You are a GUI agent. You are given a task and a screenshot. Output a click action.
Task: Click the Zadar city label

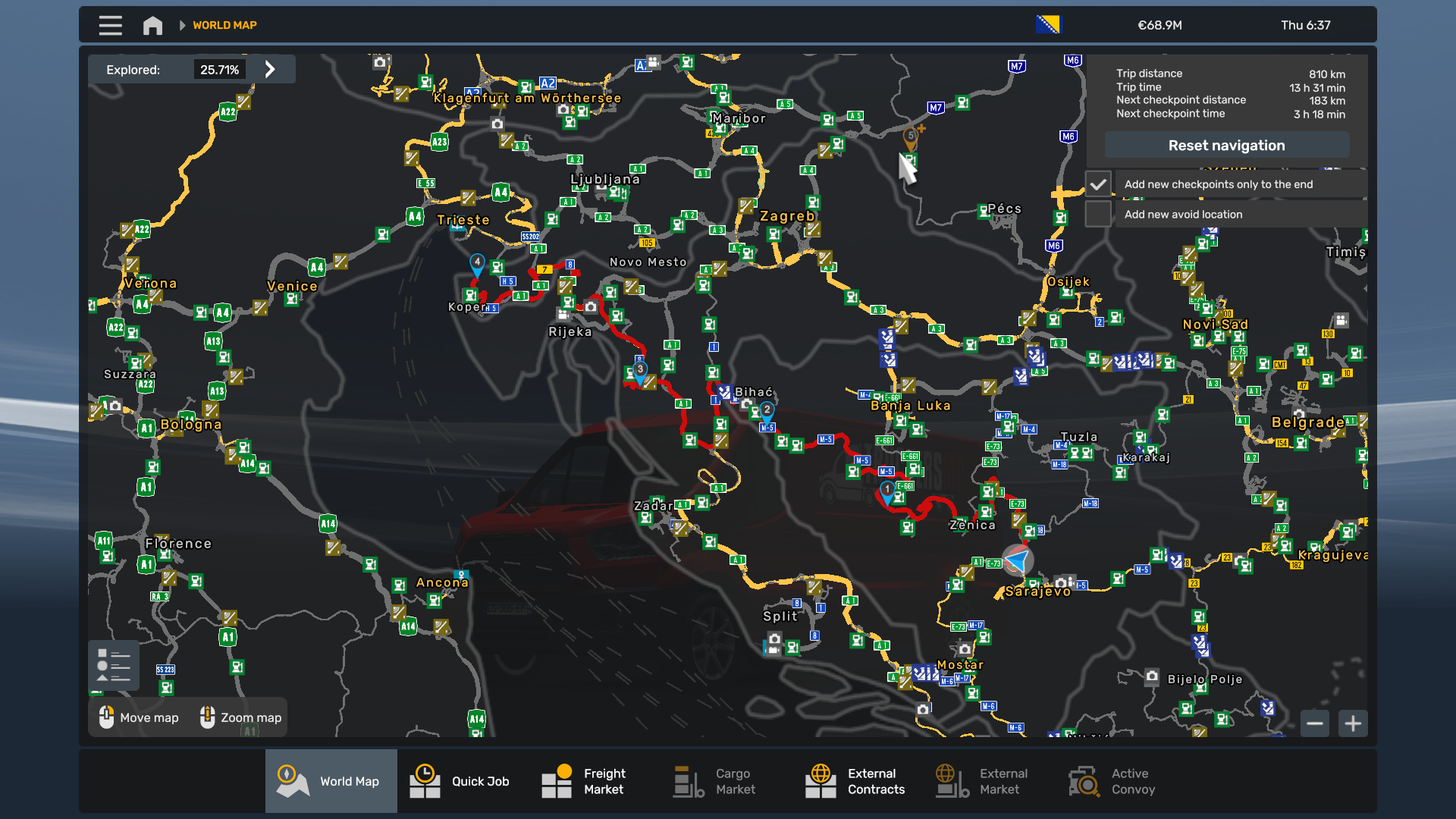[x=653, y=506]
